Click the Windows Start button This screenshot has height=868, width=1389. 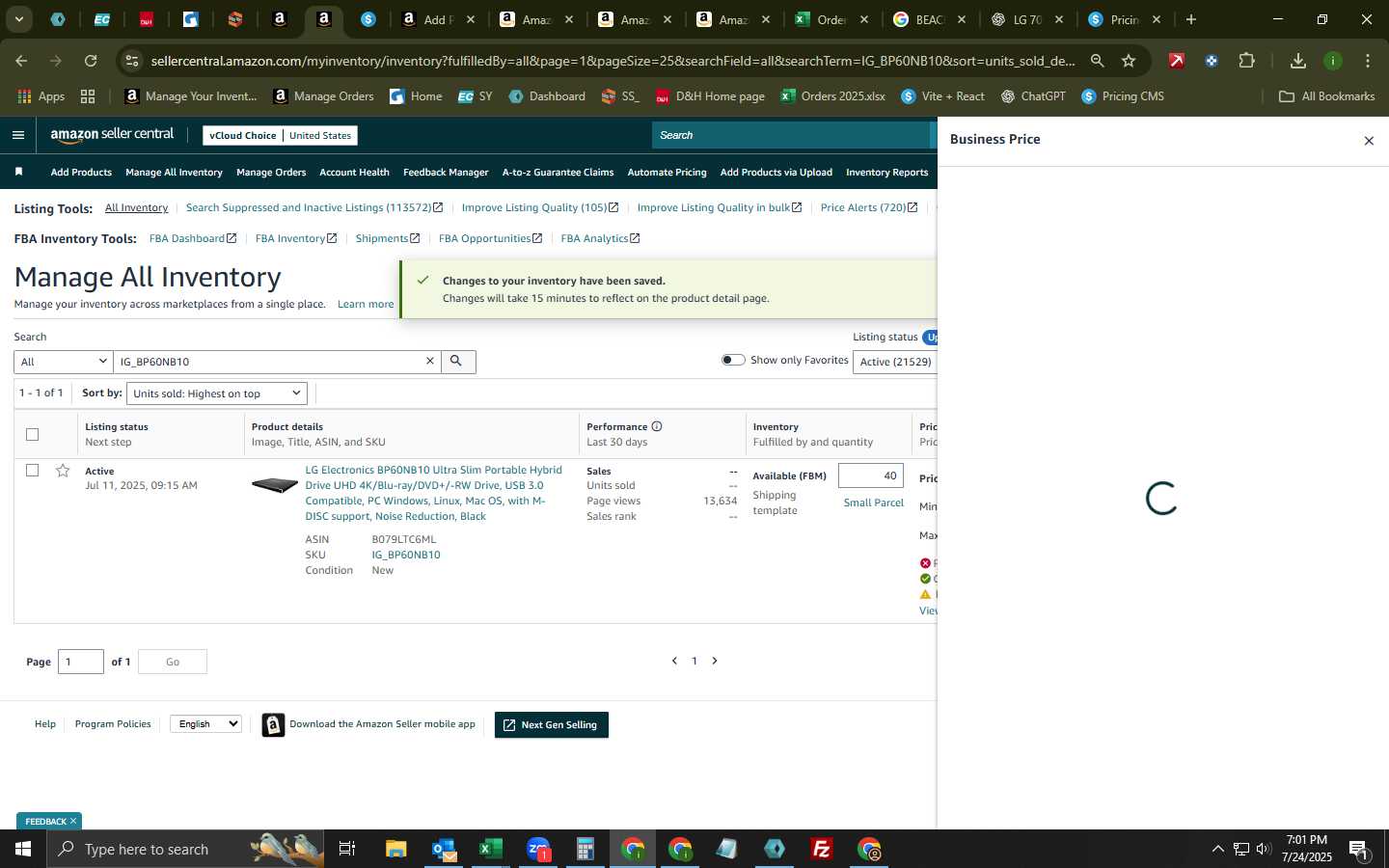click(23, 849)
